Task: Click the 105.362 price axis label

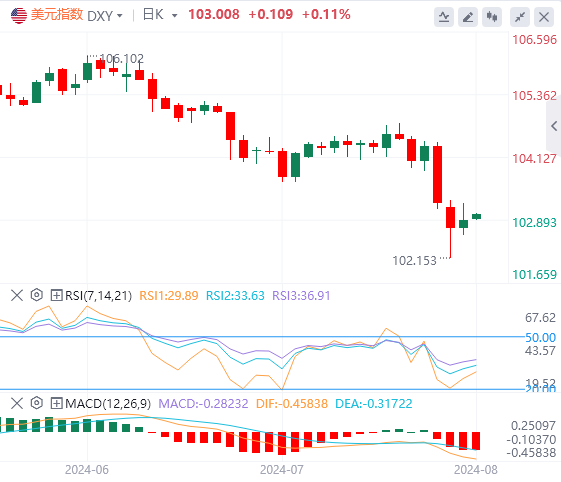Action: pyautogui.click(x=535, y=96)
